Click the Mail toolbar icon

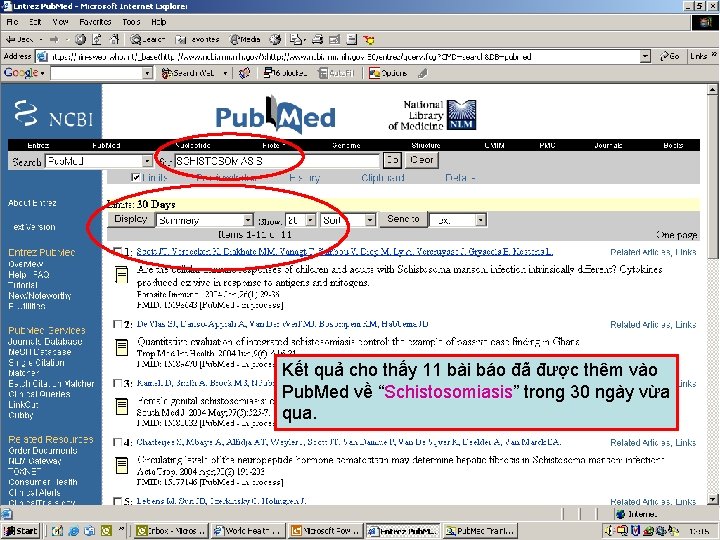(296, 39)
